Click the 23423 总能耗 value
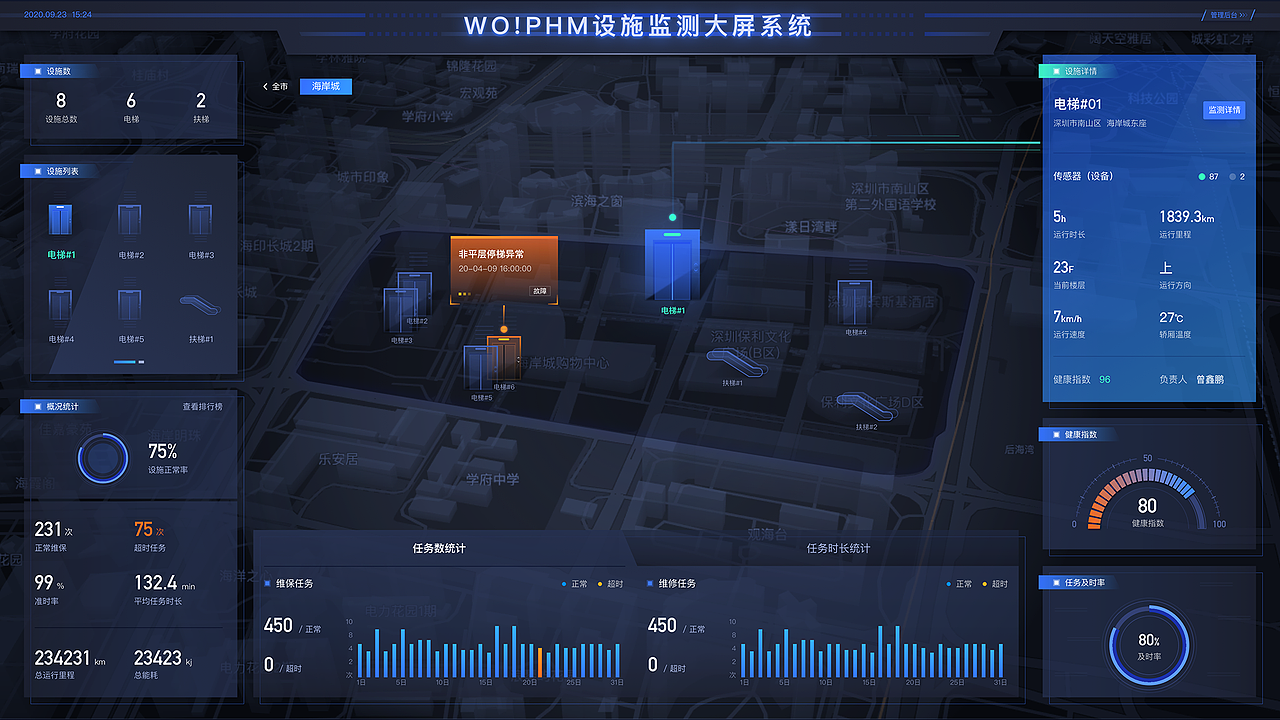Viewport: 1280px width, 720px height. pos(163,658)
